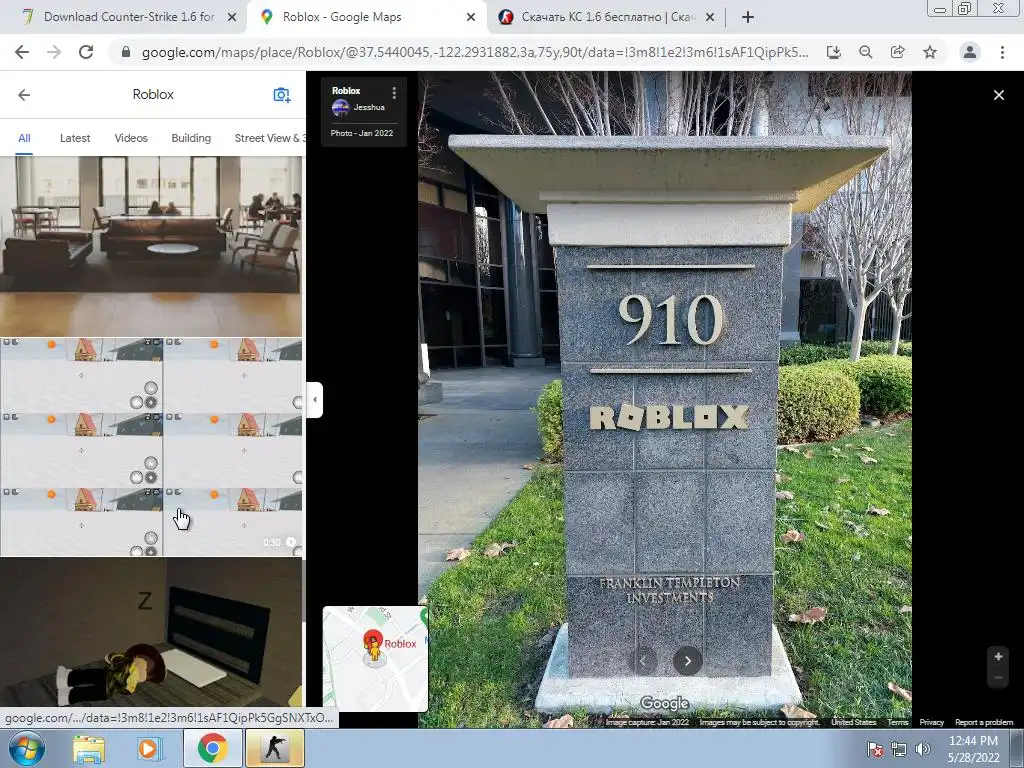1024x768 pixels.
Task: Open the Roblox mini map
Action: click(375, 658)
